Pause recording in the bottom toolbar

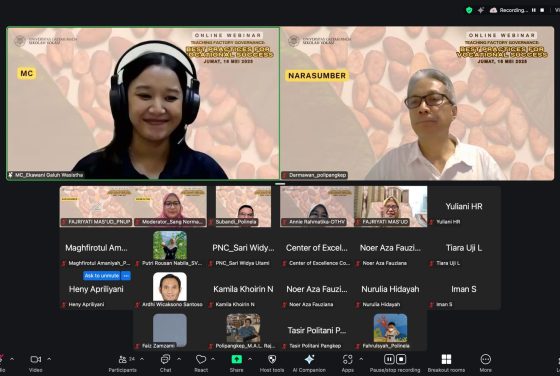[389, 359]
